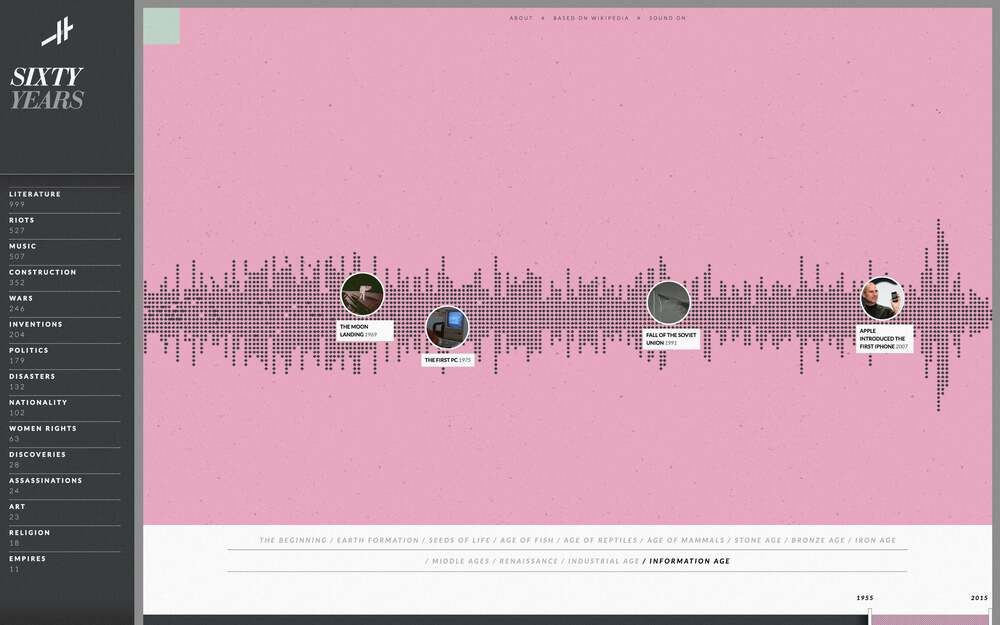This screenshot has width=1000, height=625.
Task: Select the Inventions category
Action: click(36, 324)
